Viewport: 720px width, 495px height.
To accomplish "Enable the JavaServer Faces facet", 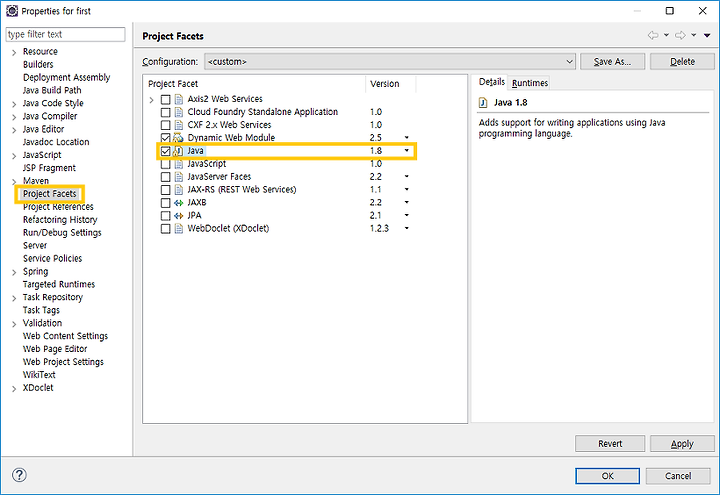I will pyautogui.click(x=165, y=177).
